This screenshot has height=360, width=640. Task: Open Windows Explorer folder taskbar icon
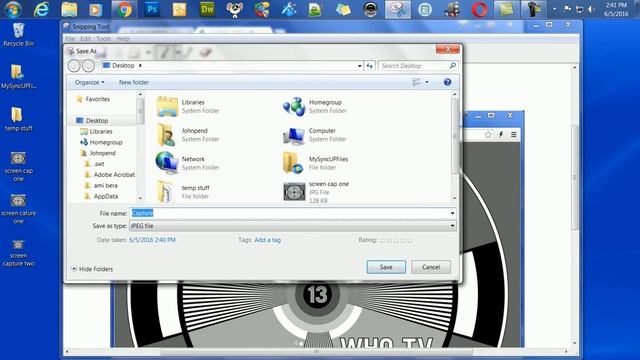click(69, 9)
